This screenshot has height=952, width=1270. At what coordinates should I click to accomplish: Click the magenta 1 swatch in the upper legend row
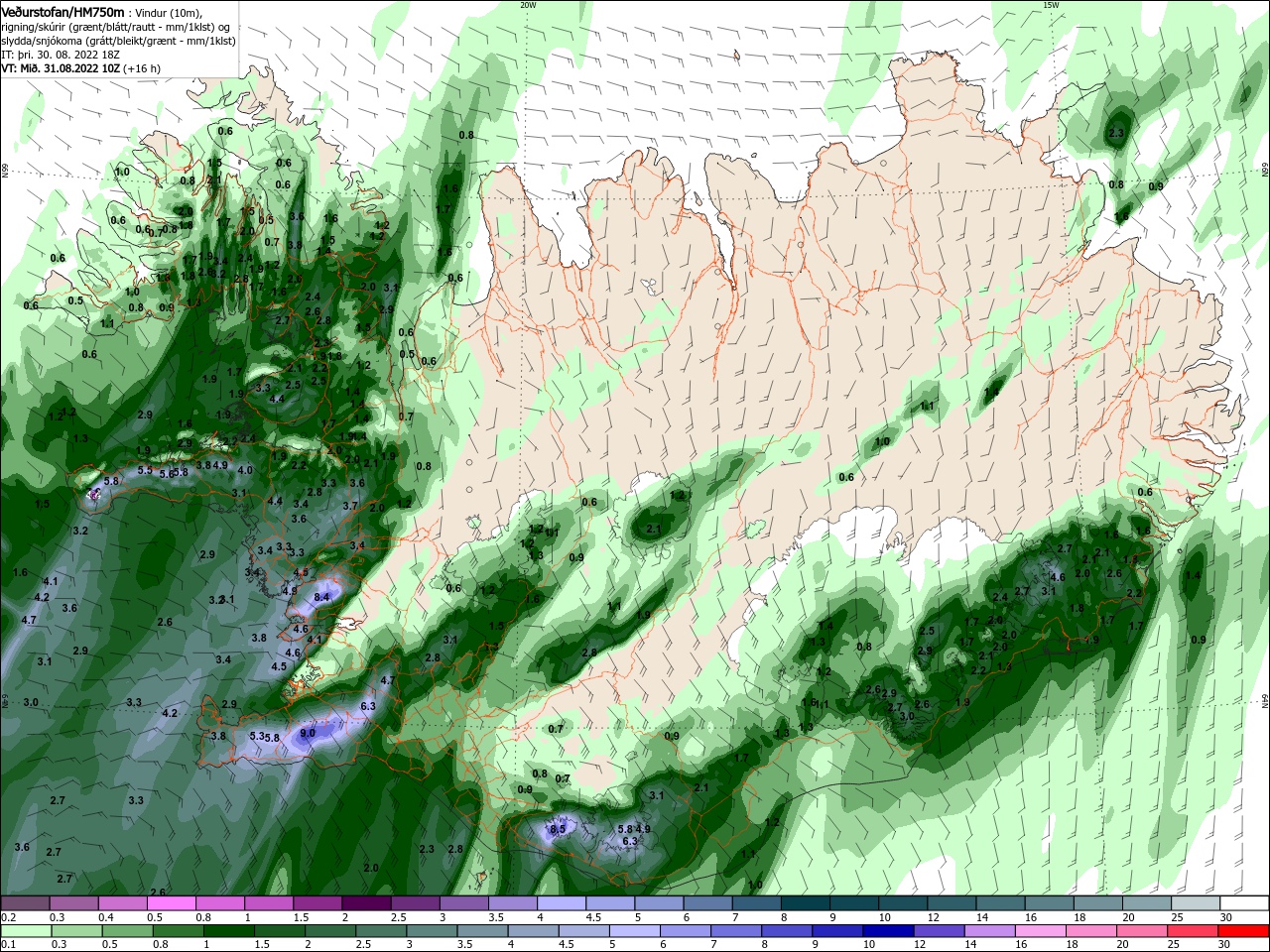(x=269, y=902)
